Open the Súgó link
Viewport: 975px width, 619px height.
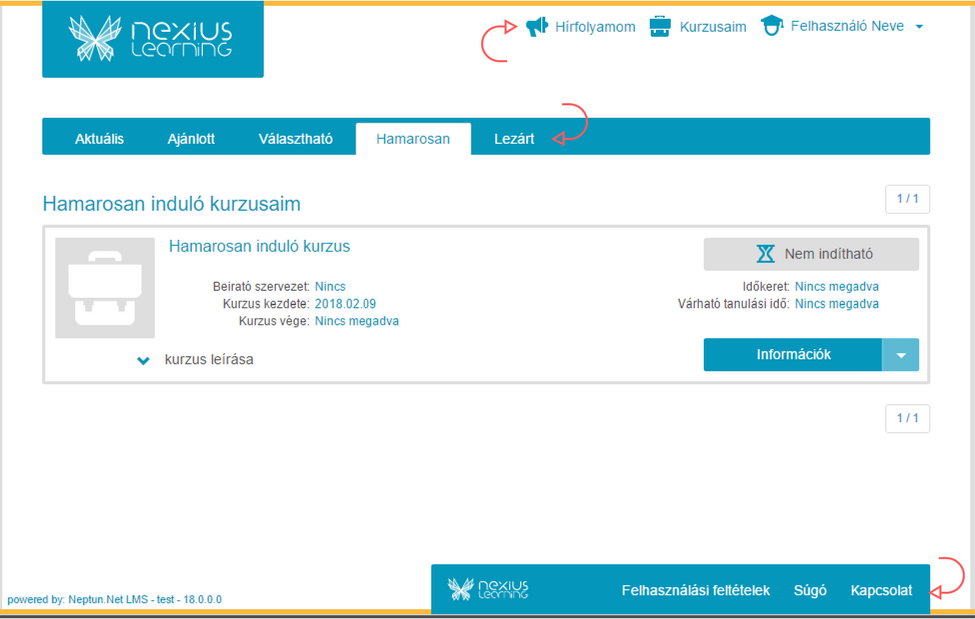pos(810,590)
